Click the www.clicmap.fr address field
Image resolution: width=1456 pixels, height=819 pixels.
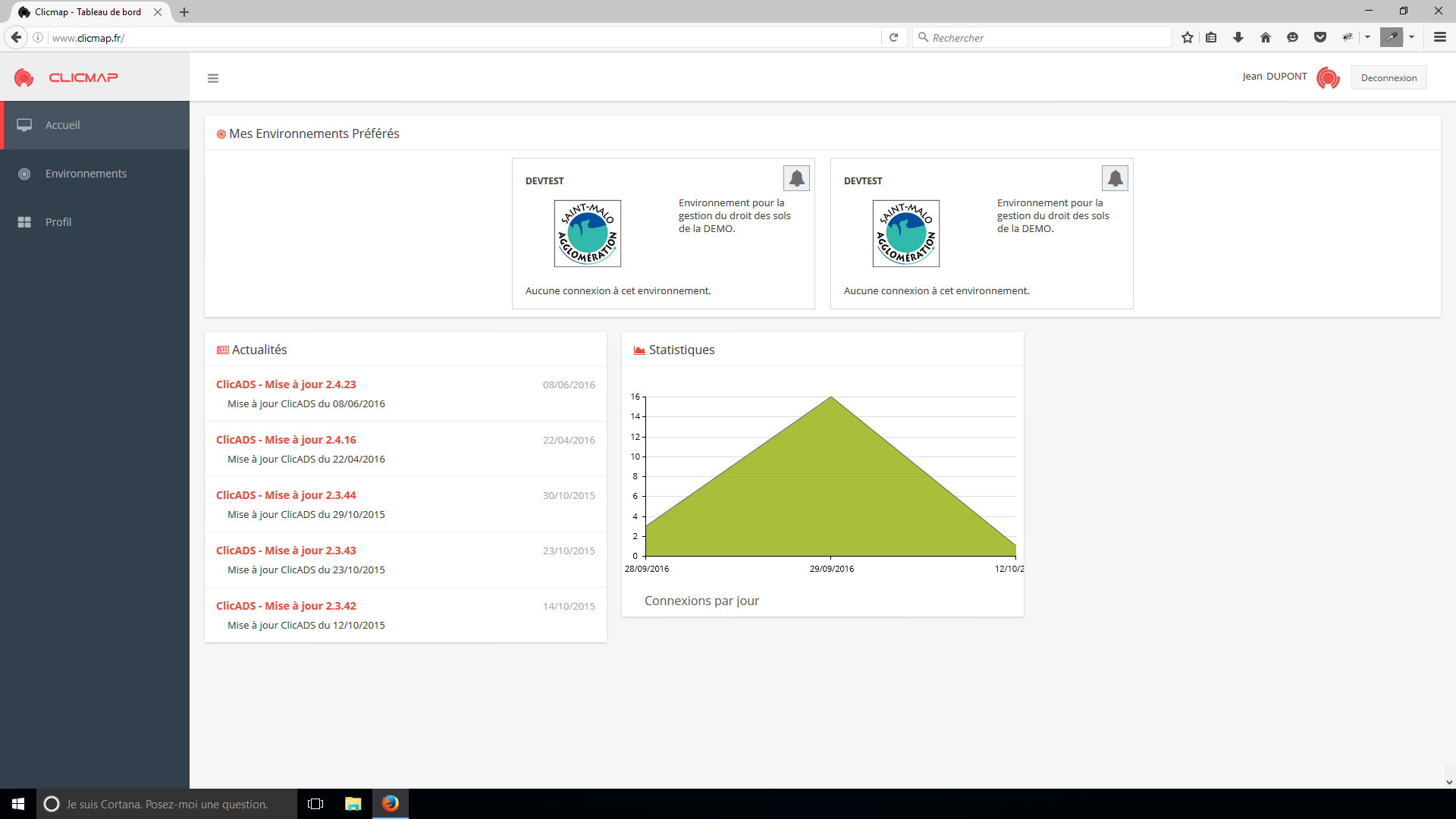(464, 37)
